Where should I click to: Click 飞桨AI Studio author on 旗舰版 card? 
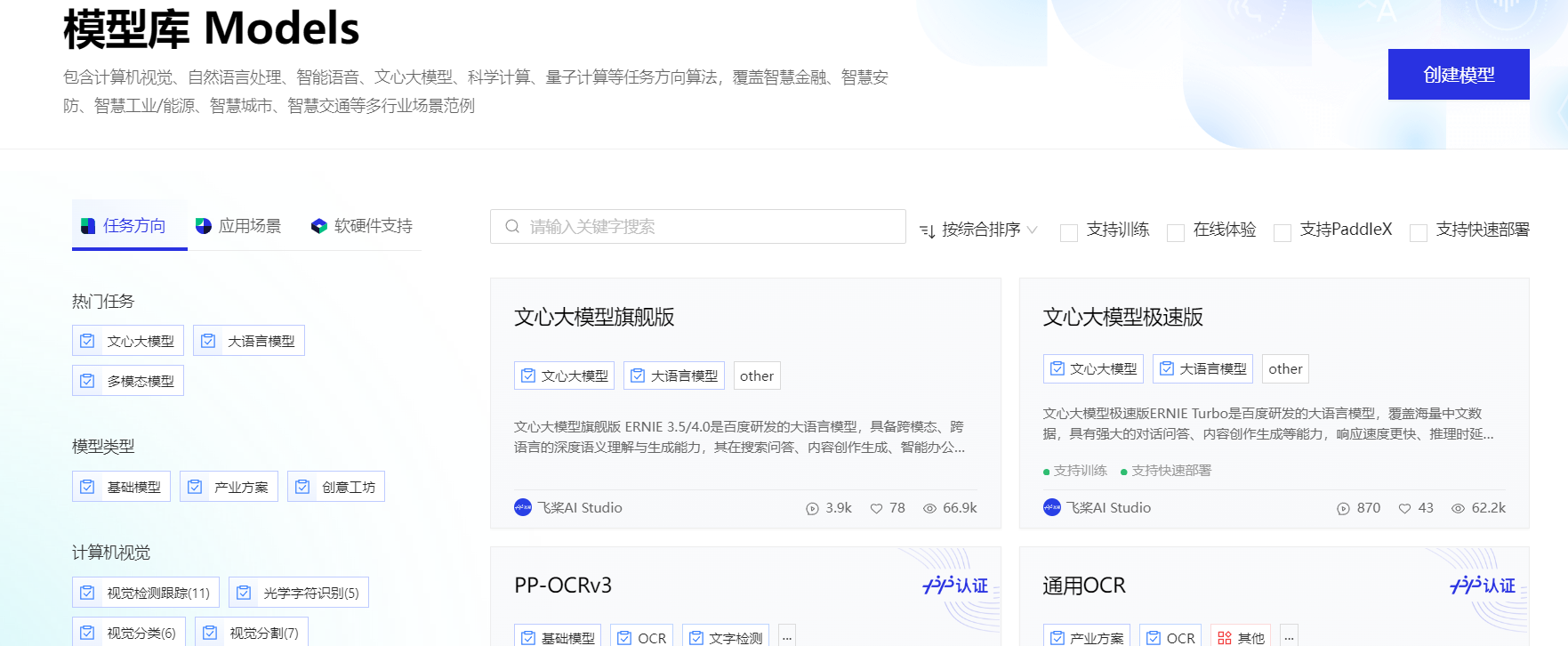coord(580,507)
